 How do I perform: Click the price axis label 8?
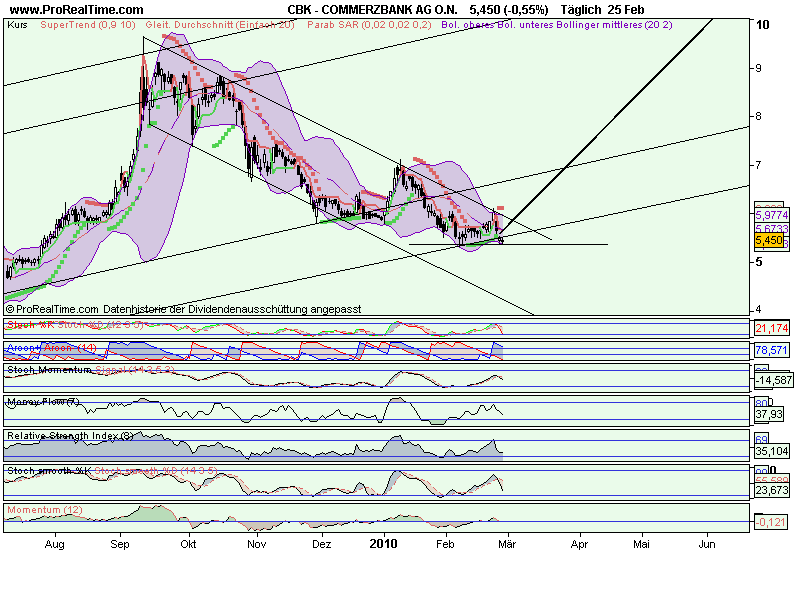(759, 116)
